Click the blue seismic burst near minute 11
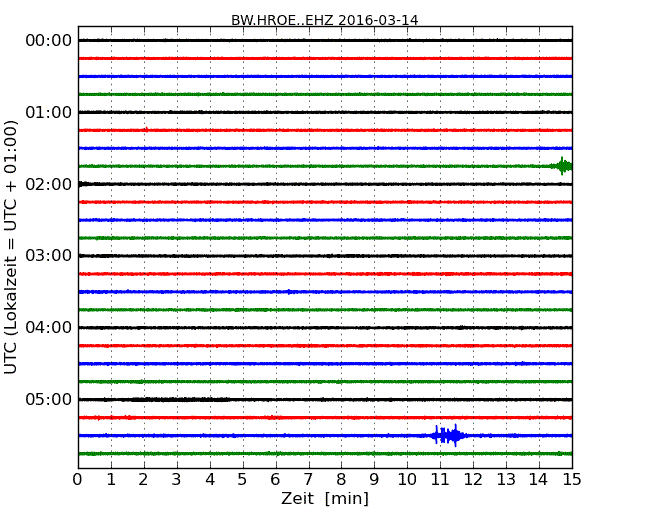This screenshot has height=520, width=650. [x=449, y=435]
